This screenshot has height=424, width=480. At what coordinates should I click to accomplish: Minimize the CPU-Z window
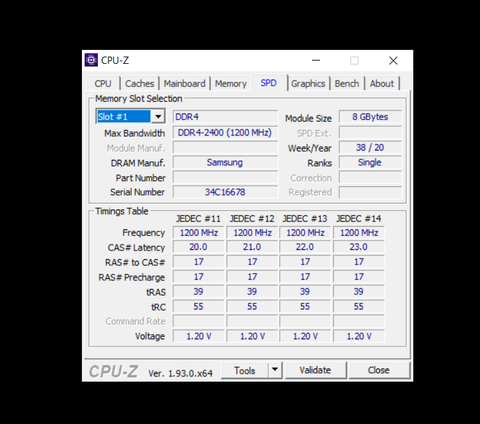click(316, 61)
